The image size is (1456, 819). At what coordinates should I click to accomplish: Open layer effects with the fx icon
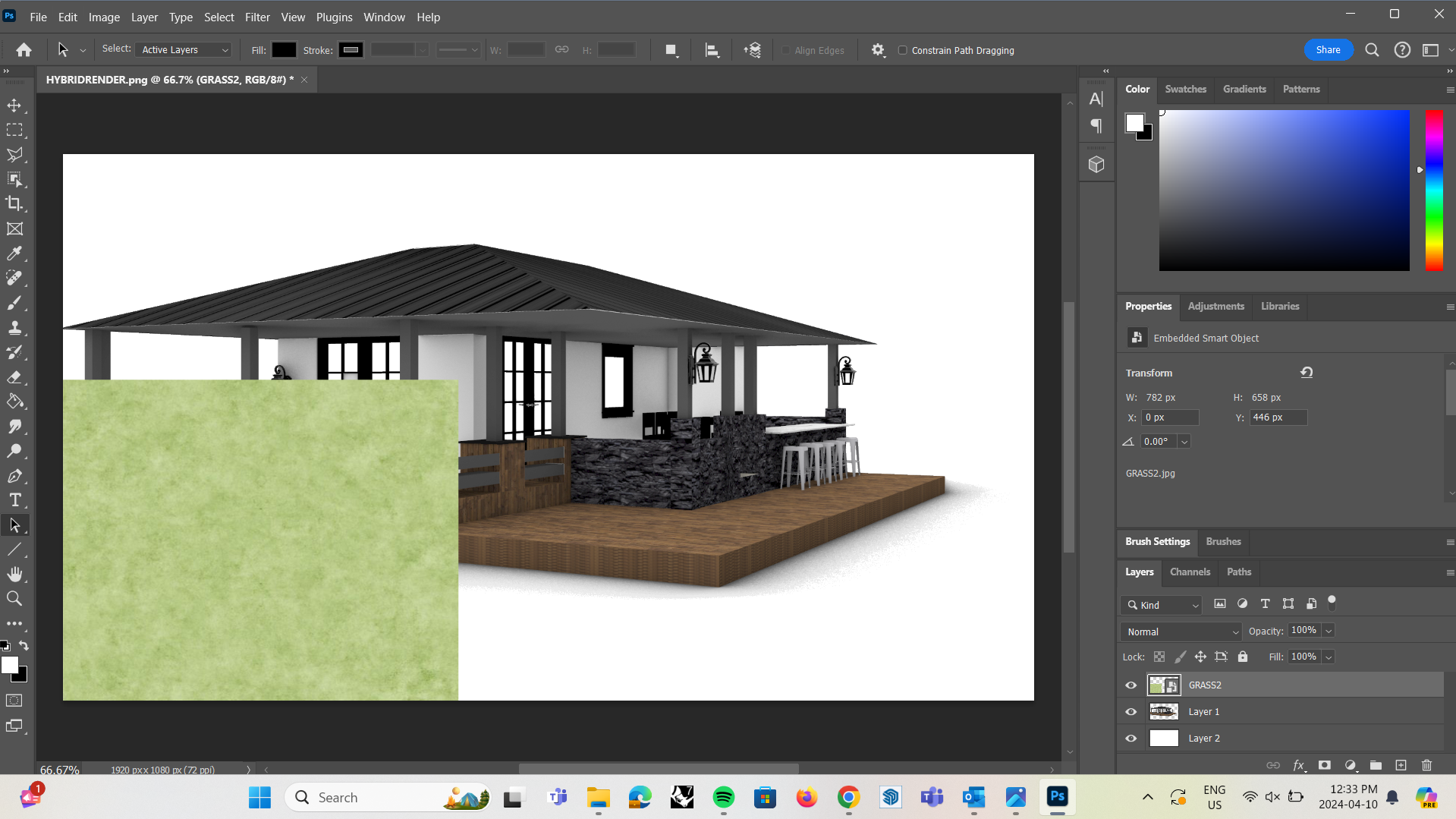coord(1299,765)
